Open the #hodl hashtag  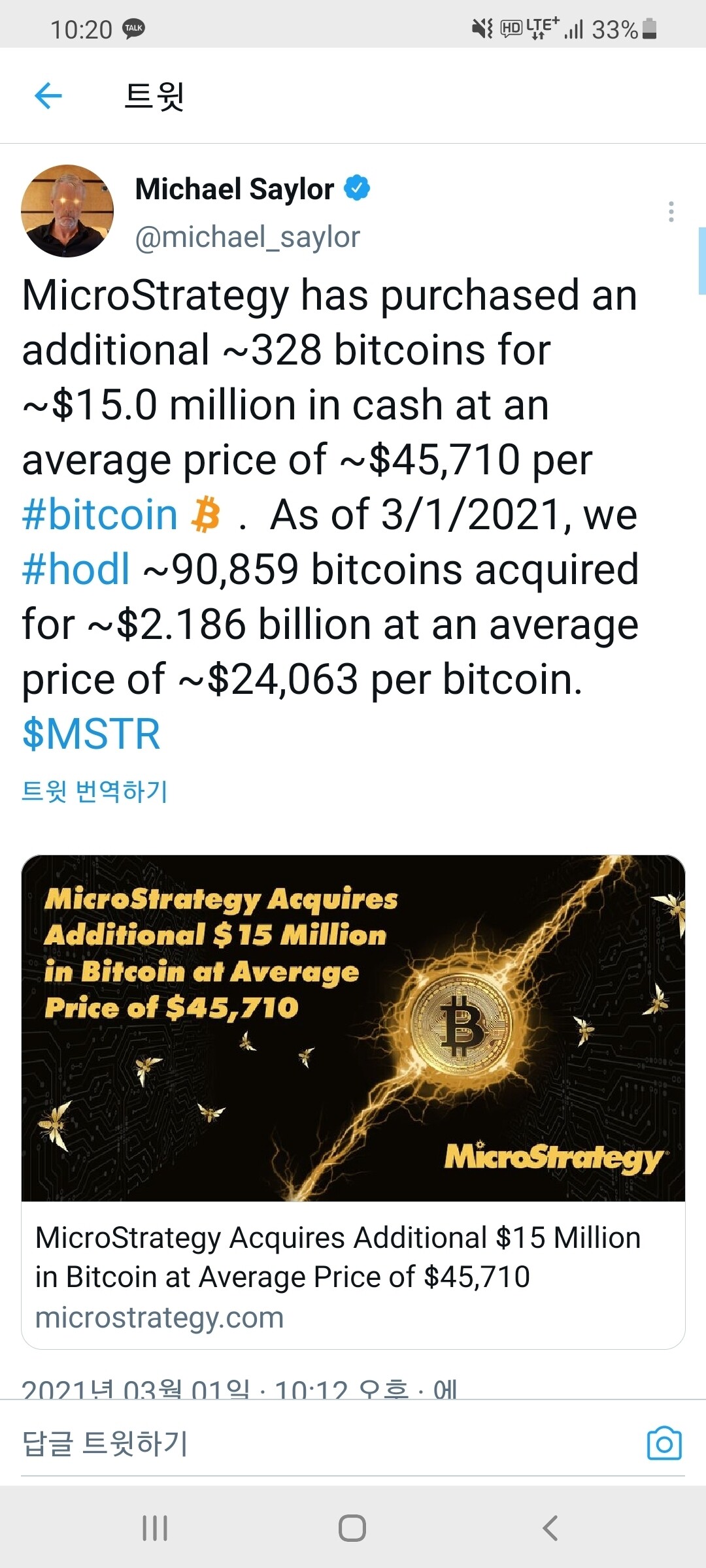click(x=76, y=570)
